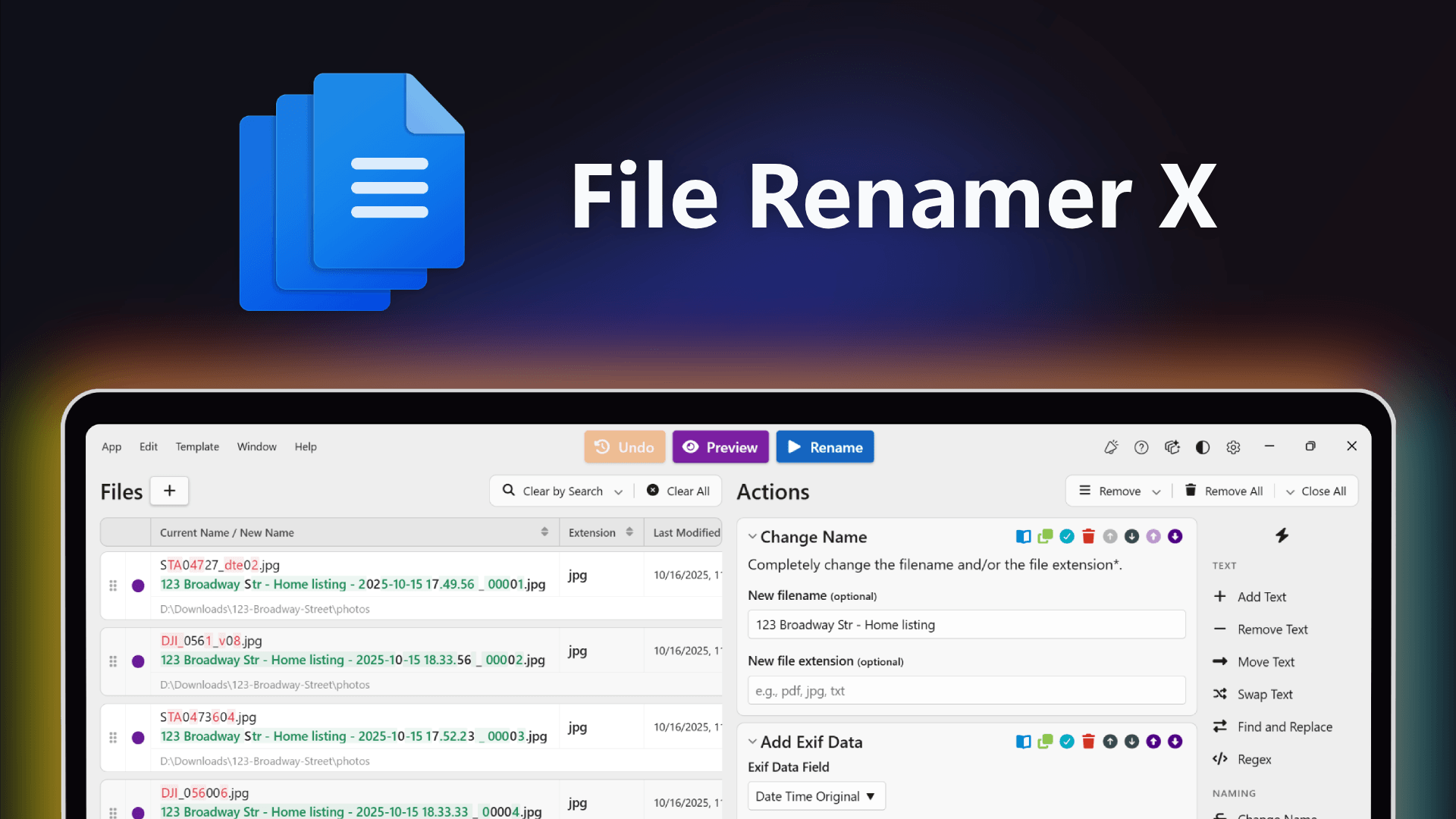
Task: Delete the Add Exif Data action
Action: tap(1088, 742)
